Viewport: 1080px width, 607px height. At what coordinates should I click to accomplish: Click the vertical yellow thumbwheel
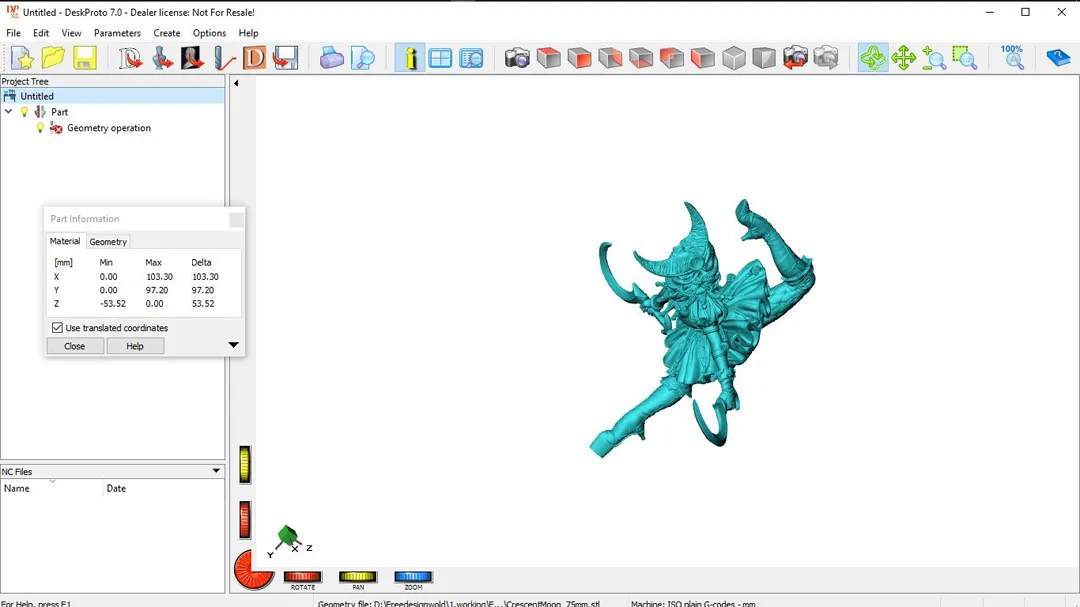coord(245,464)
